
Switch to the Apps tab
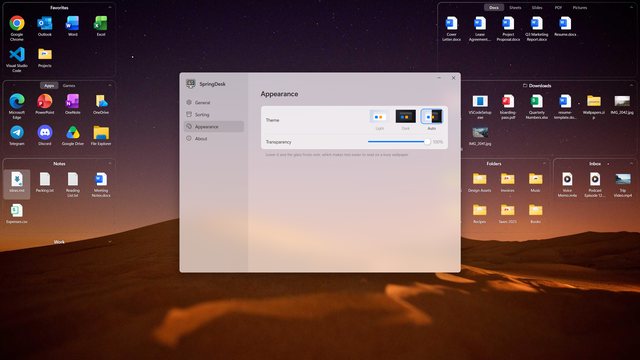(x=49, y=86)
